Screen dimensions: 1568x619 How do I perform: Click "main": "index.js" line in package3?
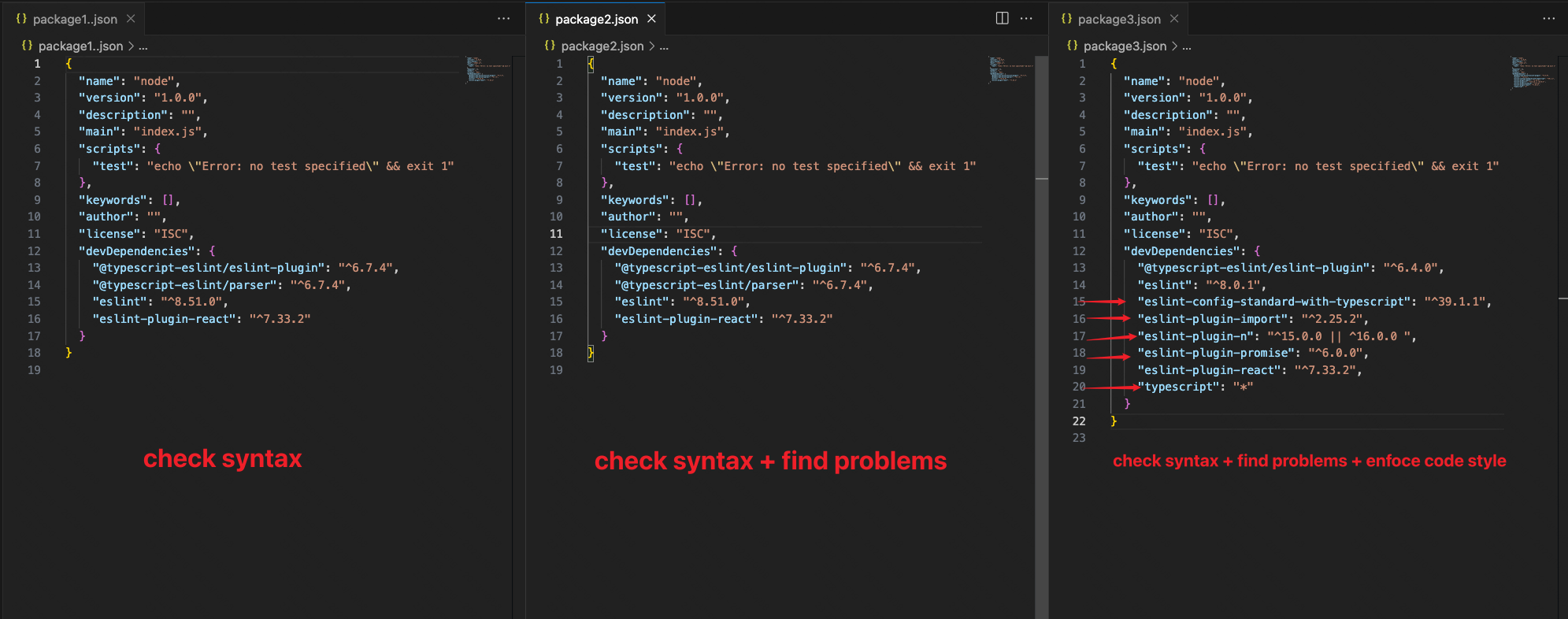point(1188,132)
